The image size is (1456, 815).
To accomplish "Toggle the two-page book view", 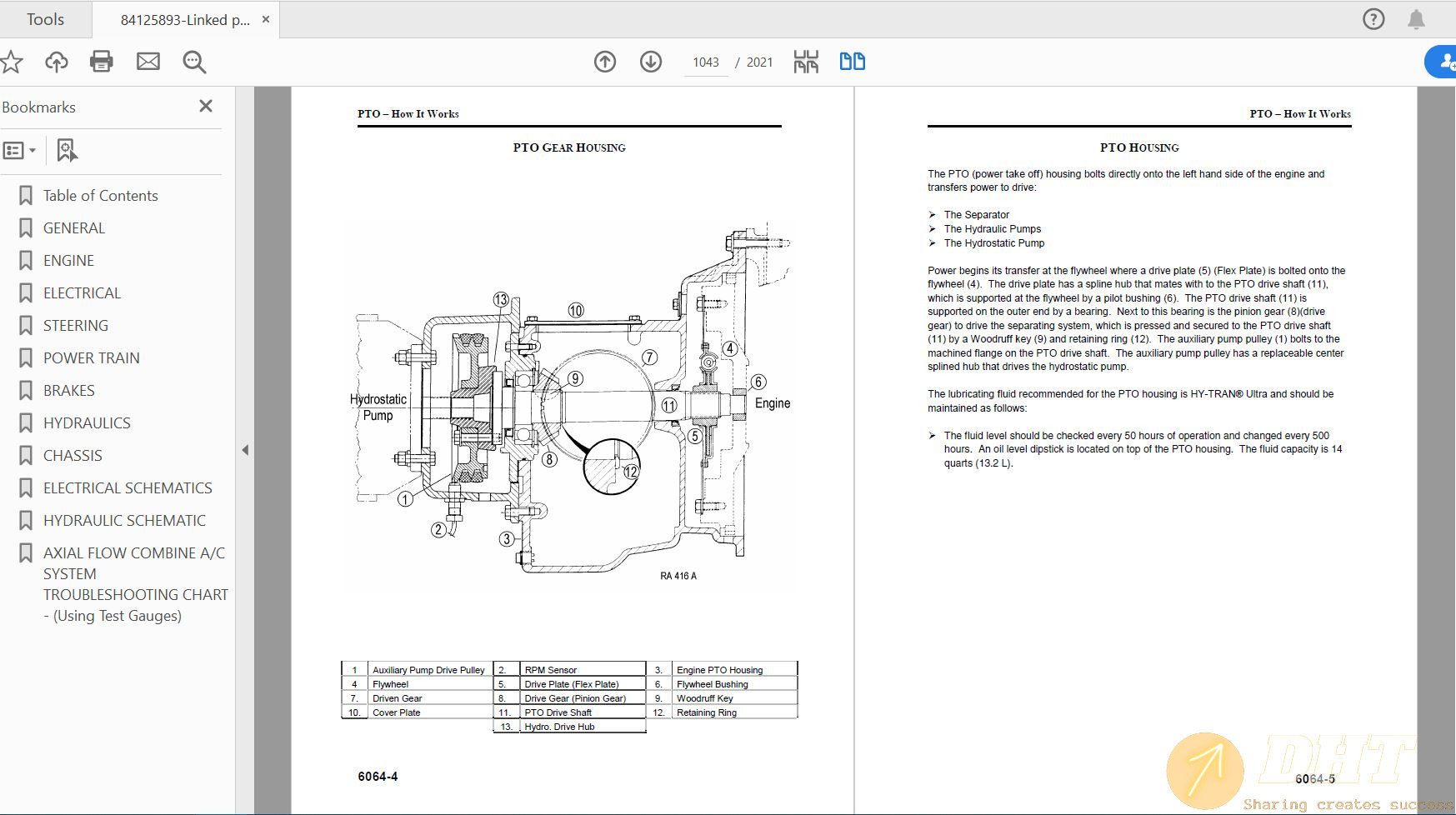I will [852, 61].
